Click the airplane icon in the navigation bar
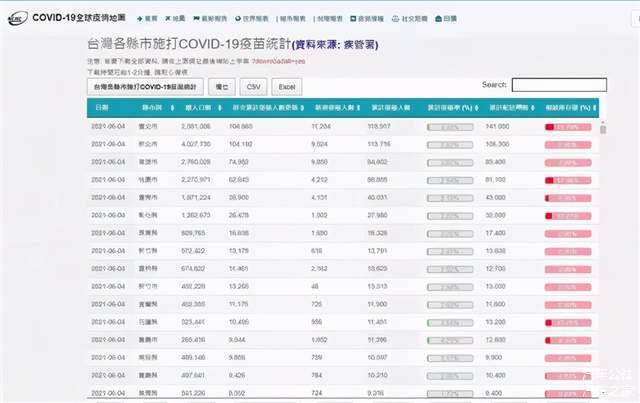 tap(167, 18)
